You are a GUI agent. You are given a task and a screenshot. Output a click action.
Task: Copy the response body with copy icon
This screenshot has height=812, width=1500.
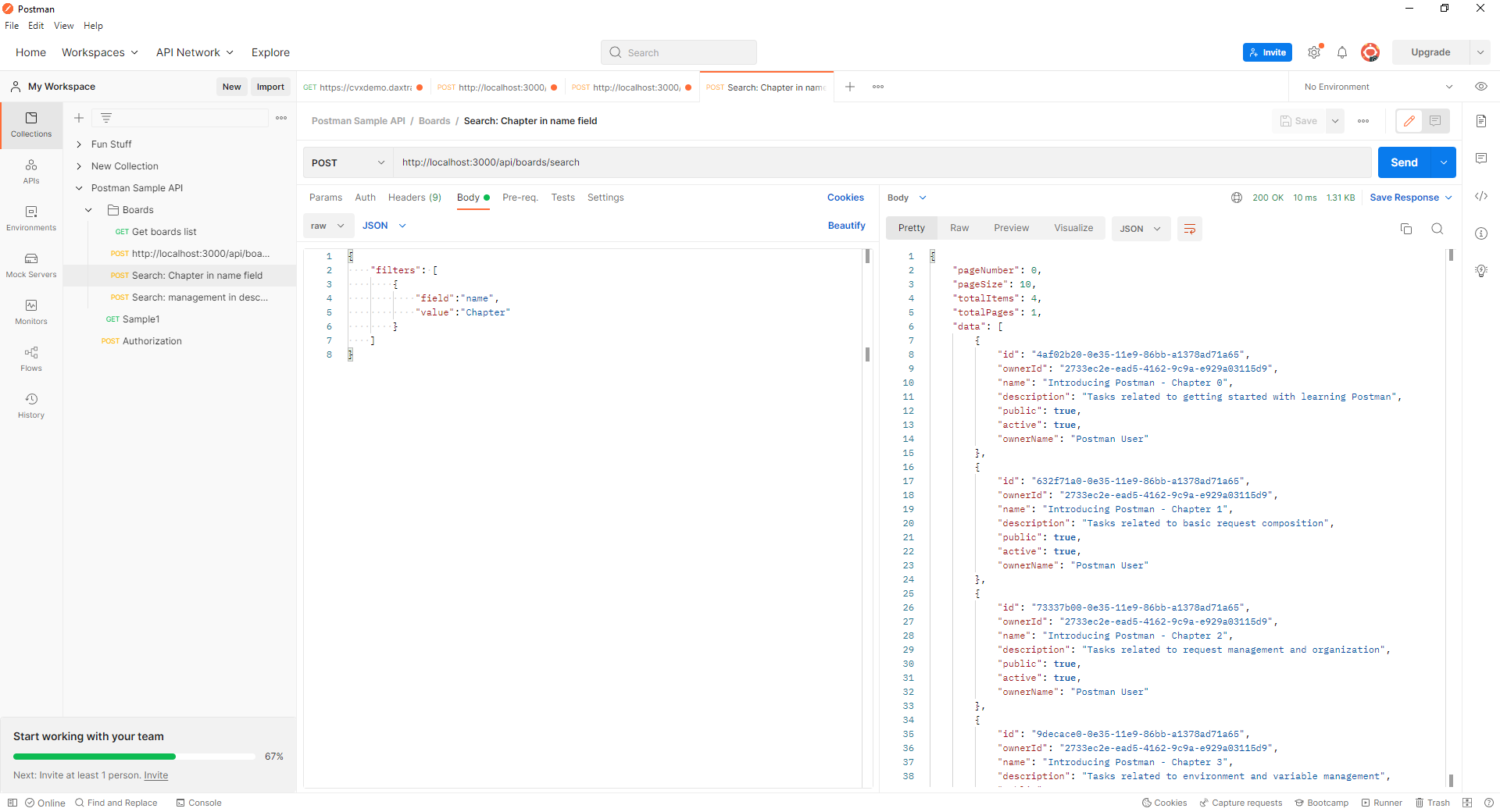point(1406,229)
